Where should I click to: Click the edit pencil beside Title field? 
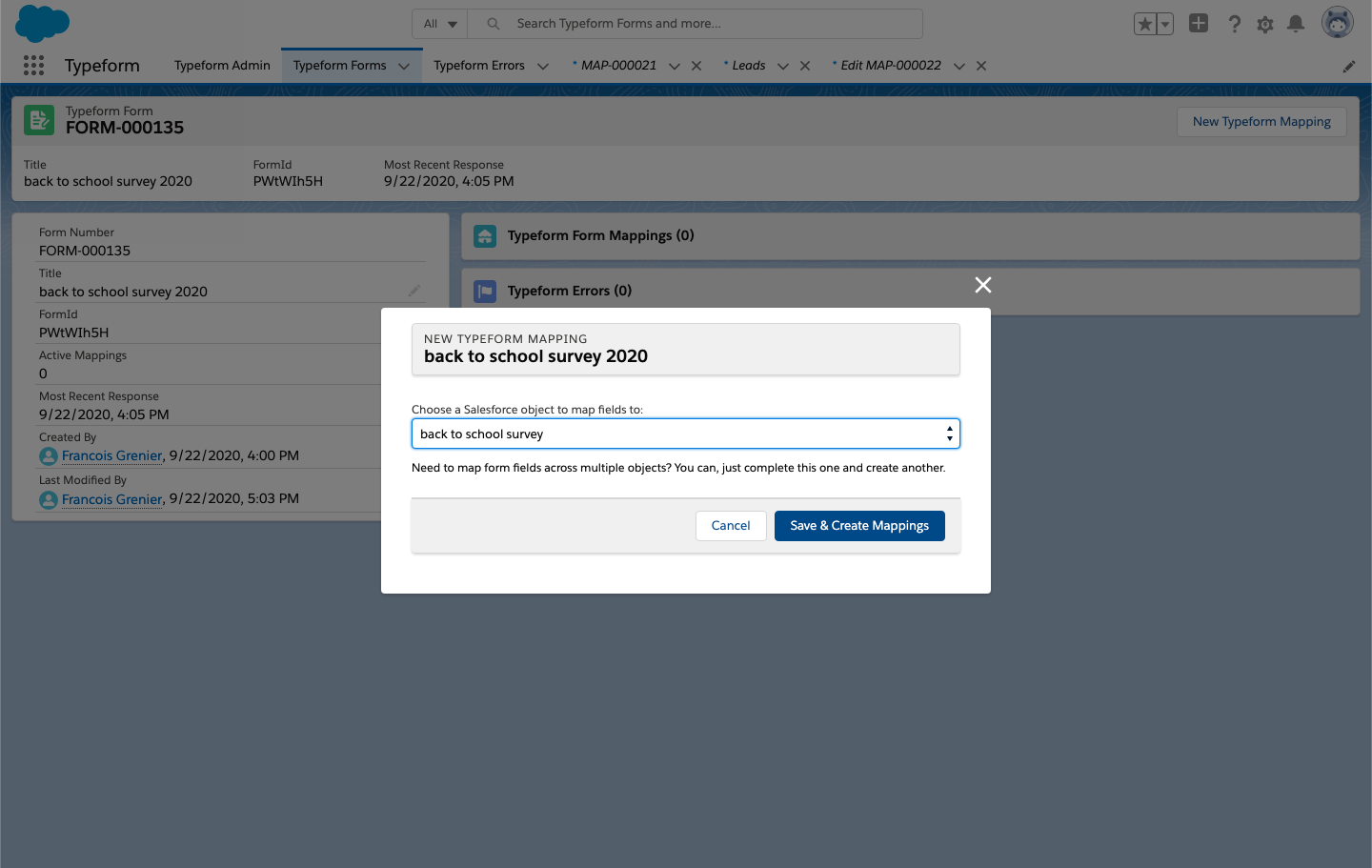coord(414,291)
